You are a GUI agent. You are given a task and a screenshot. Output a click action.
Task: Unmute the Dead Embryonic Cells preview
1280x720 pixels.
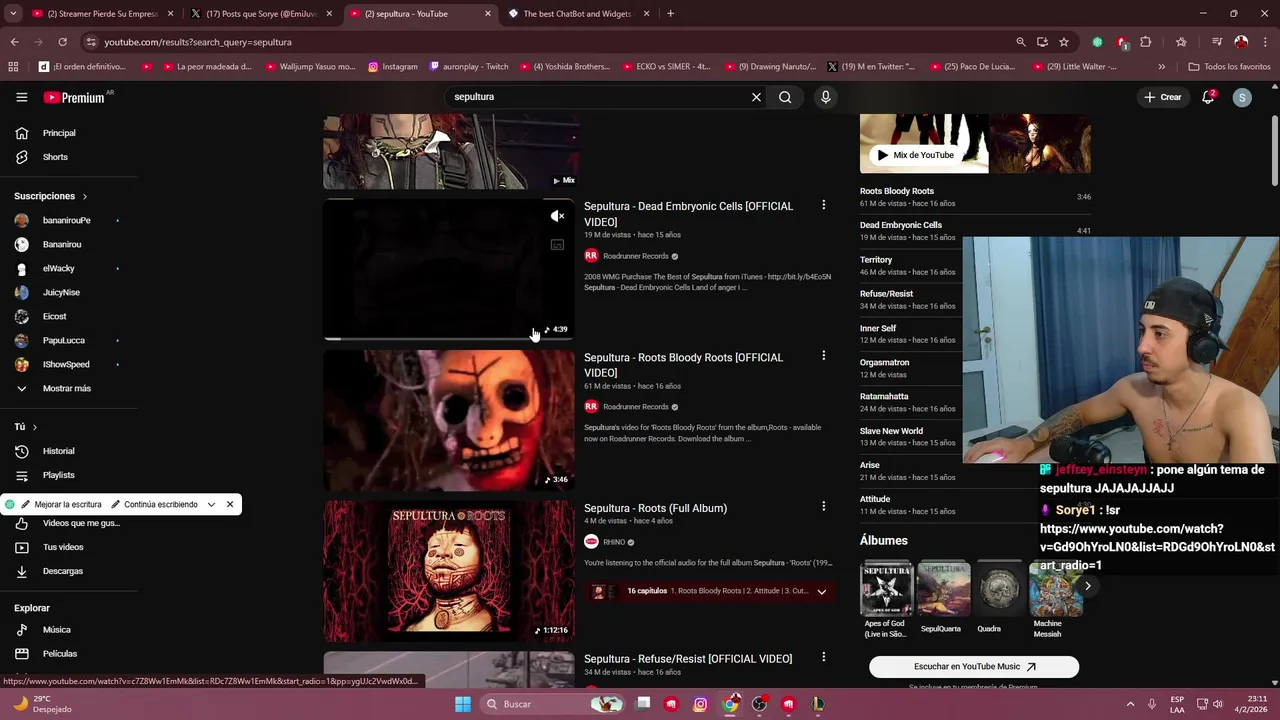pos(557,216)
